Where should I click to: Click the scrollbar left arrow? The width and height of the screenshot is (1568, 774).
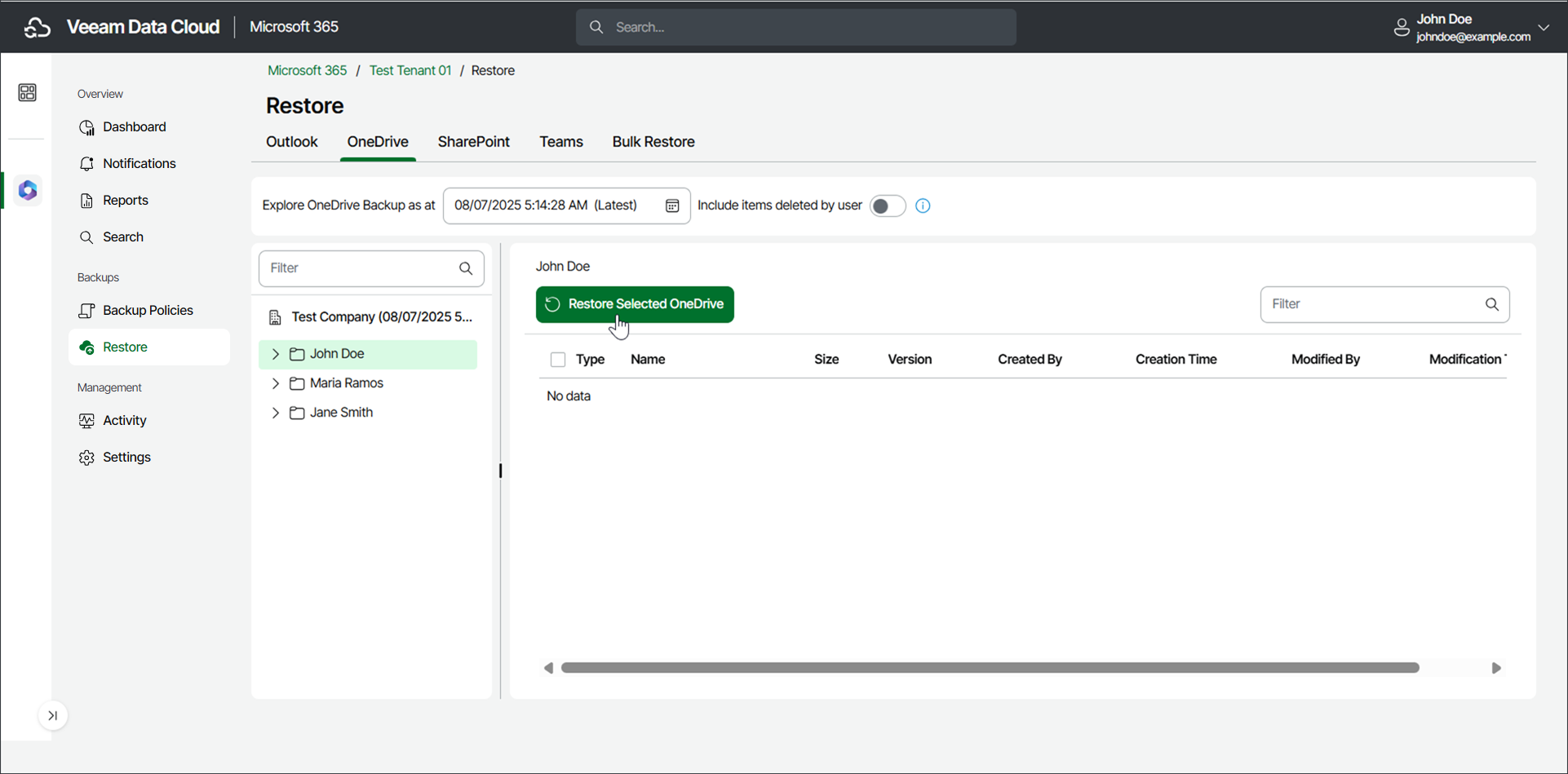tap(548, 668)
